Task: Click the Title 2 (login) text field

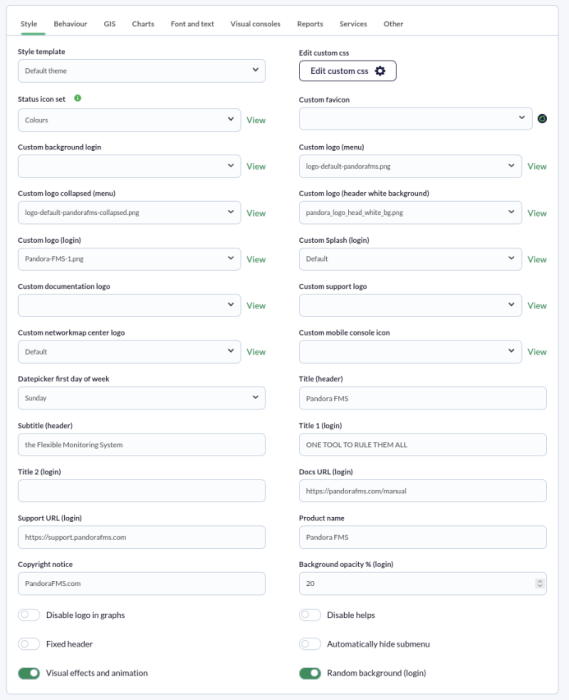Action: [x=141, y=491]
